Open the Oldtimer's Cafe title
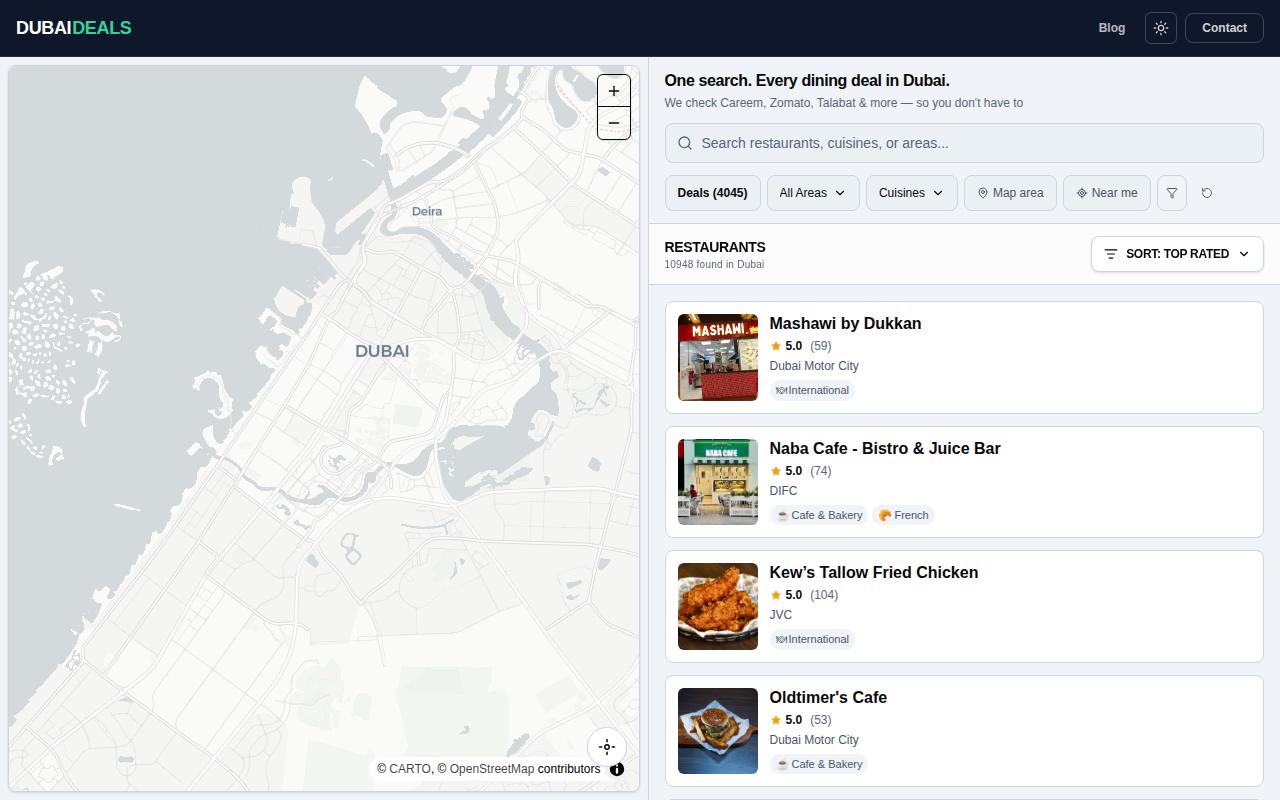Viewport: 1280px width, 800px height. tap(828, 698)
